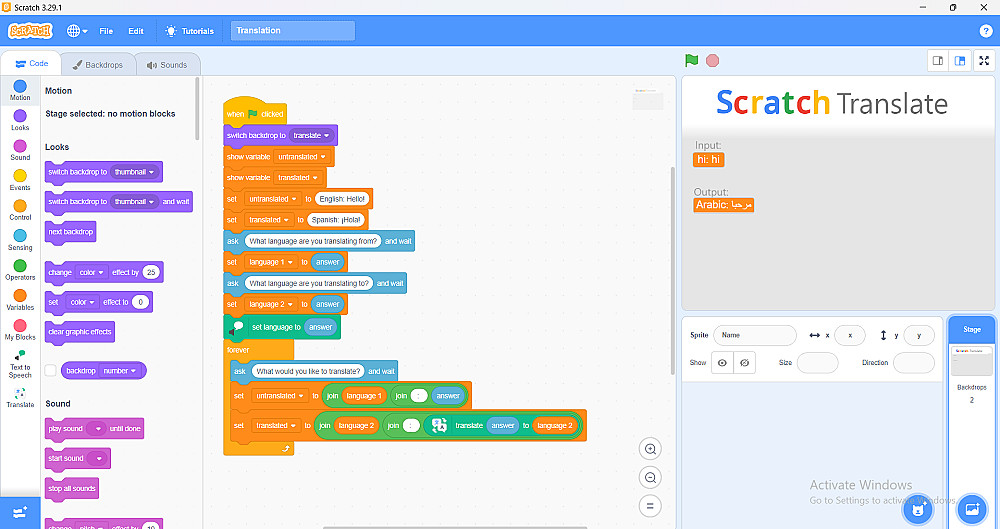Viewport: 1000px width, 529px height.
Task: Open thumbnail dropdown in switch backdrop block
Action: (x=135, y=172)
